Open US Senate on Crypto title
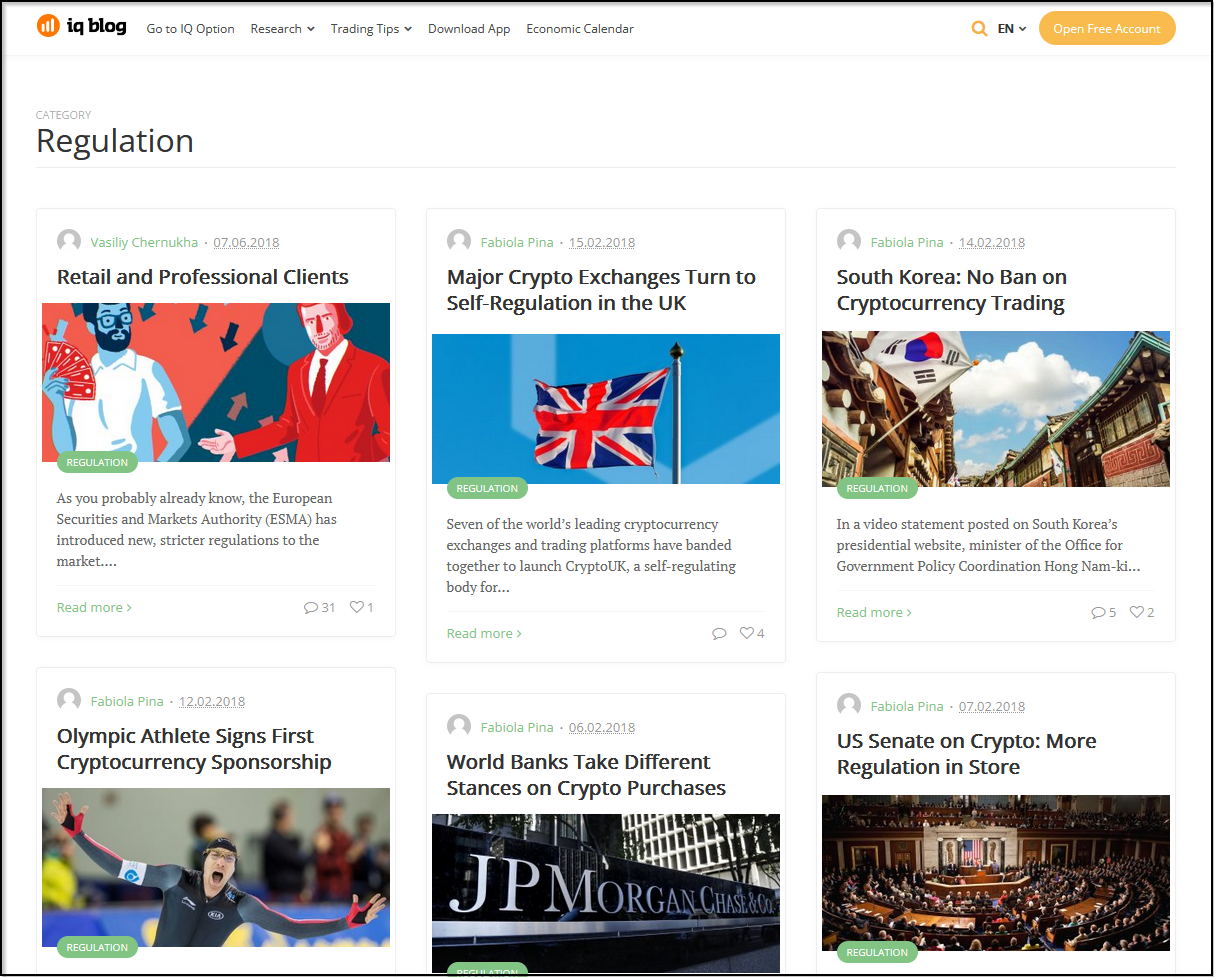The width and height of the screenshot is (1214, 977). pyautogui.click(x=966, y=754)
